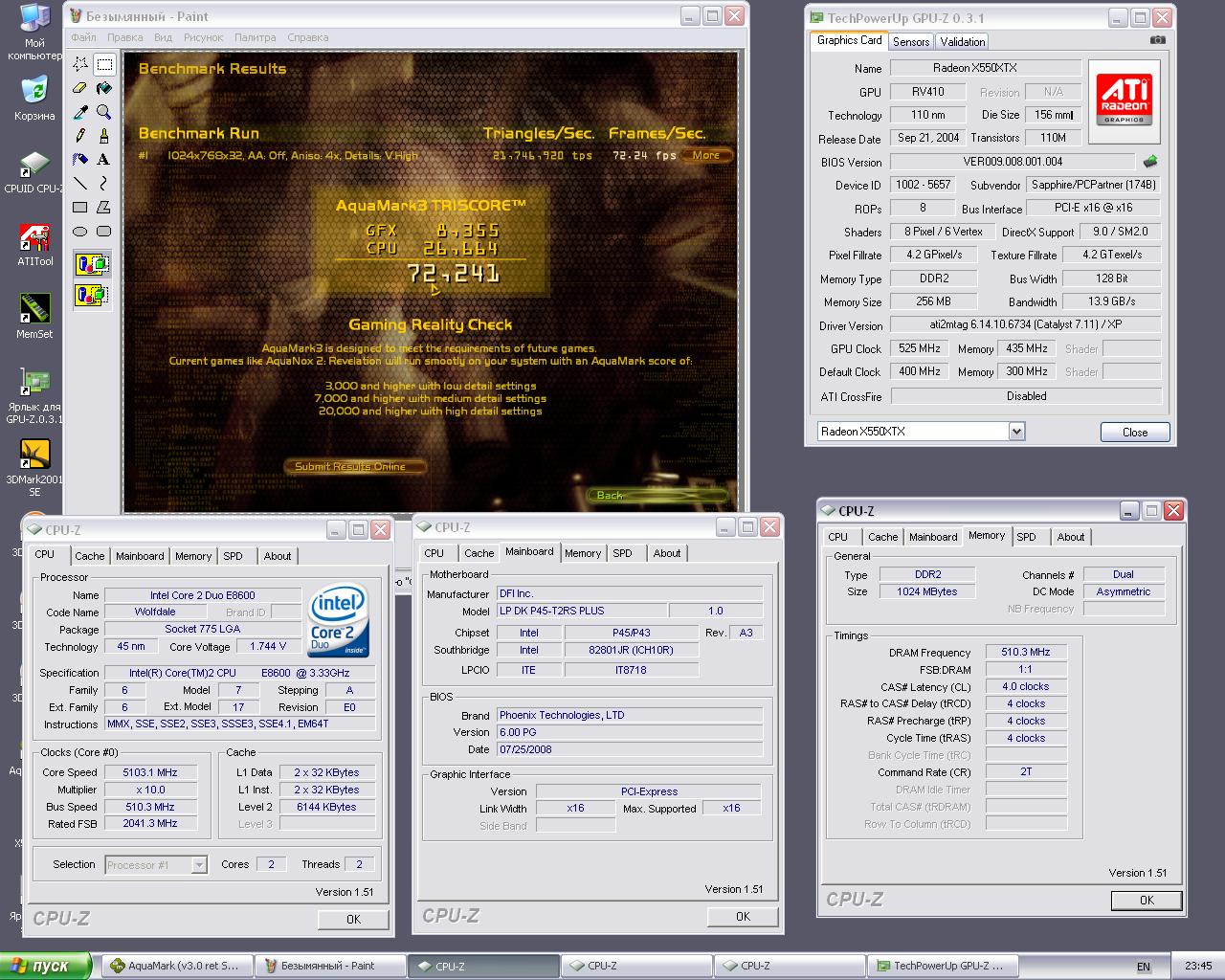
Task: Select the MemSet desktop icon
Action: click(34, 318)
